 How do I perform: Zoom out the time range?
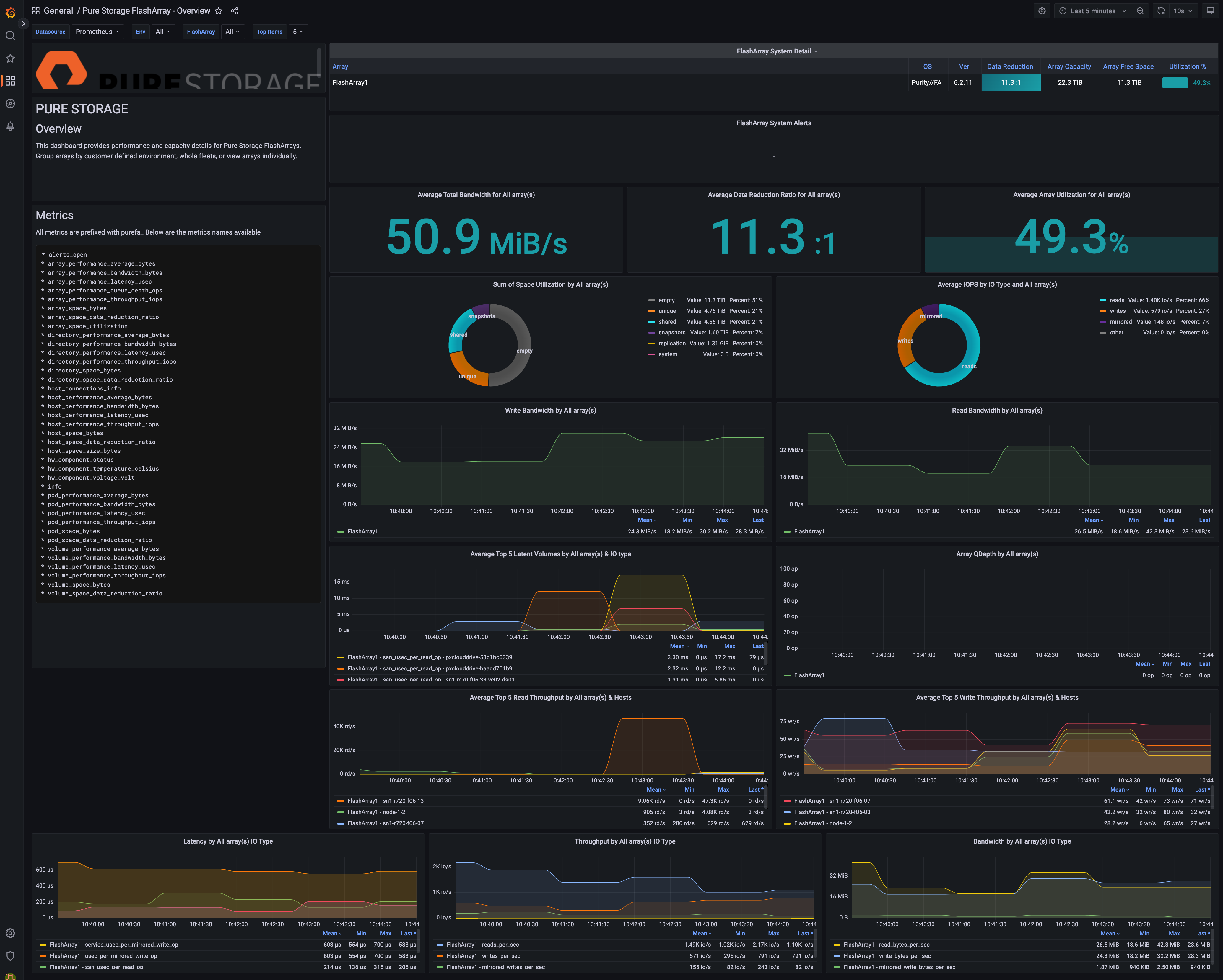coord(1140,11)
